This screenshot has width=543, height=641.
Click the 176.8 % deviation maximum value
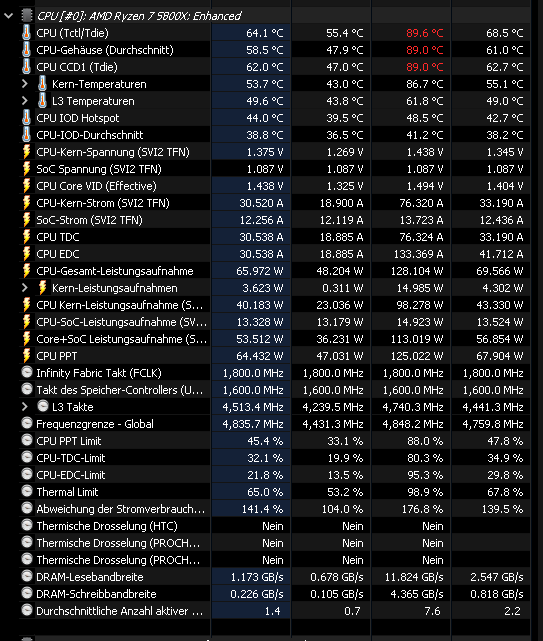423,509
